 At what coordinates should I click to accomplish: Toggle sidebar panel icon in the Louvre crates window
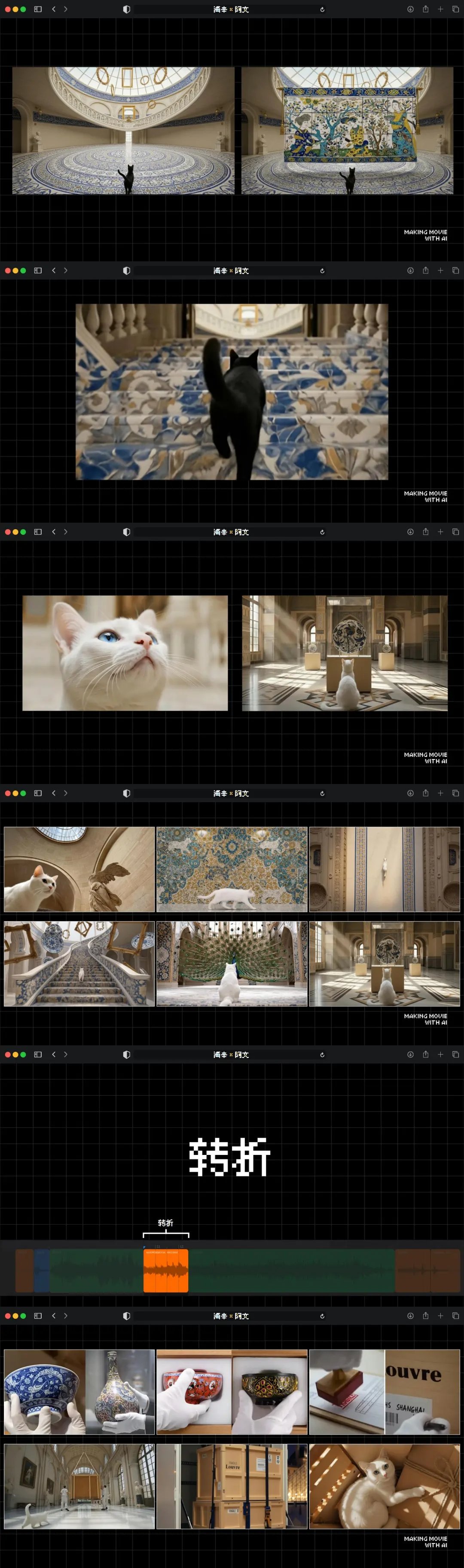click(x=38, y=1316)
